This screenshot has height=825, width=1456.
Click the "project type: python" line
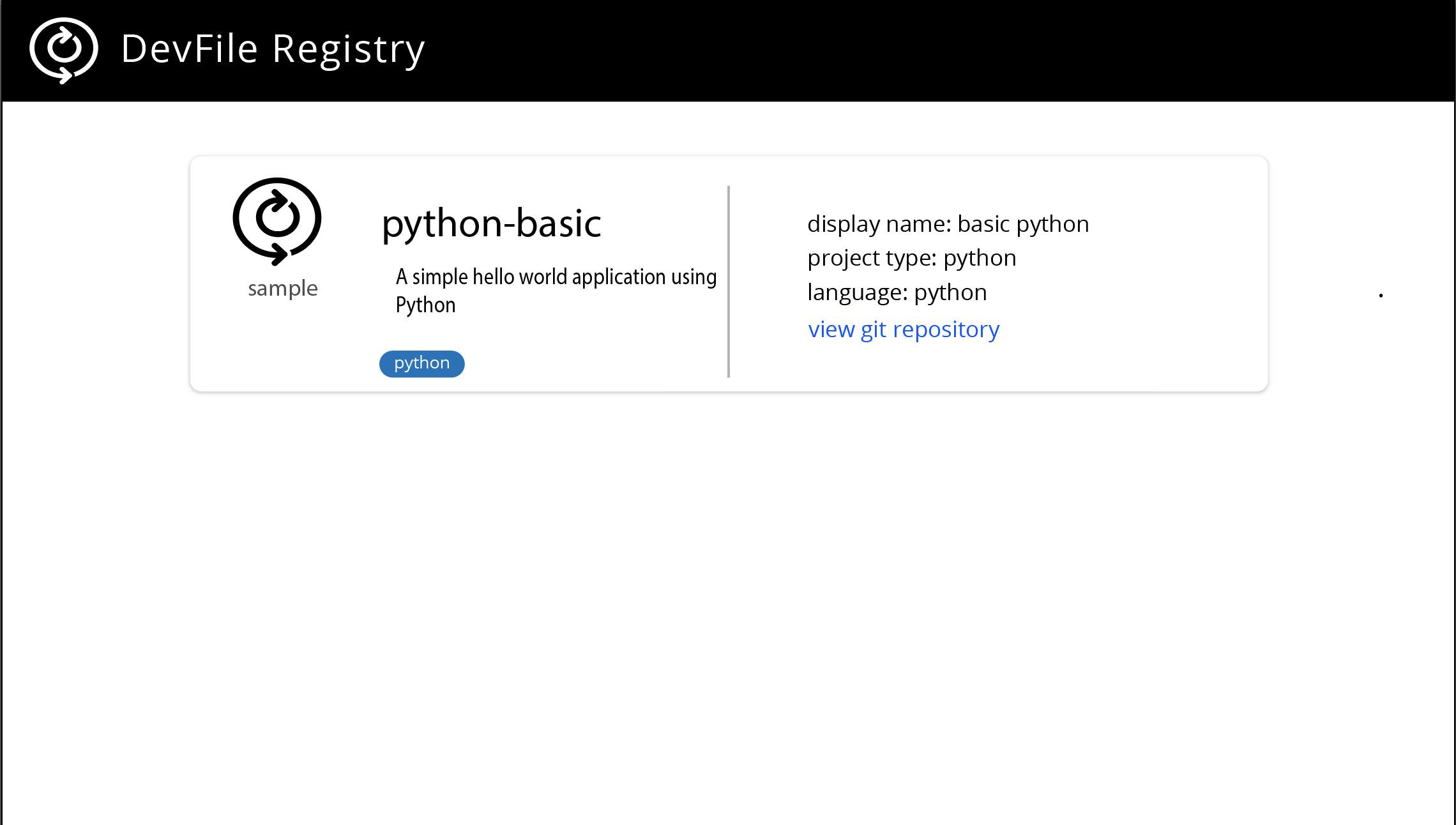911,258
